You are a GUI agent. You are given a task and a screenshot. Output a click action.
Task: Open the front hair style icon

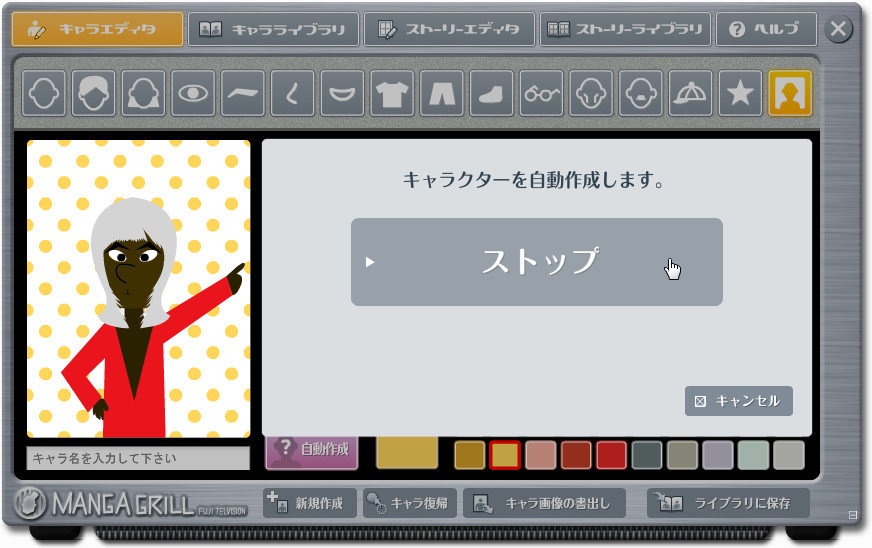(93, 93)
